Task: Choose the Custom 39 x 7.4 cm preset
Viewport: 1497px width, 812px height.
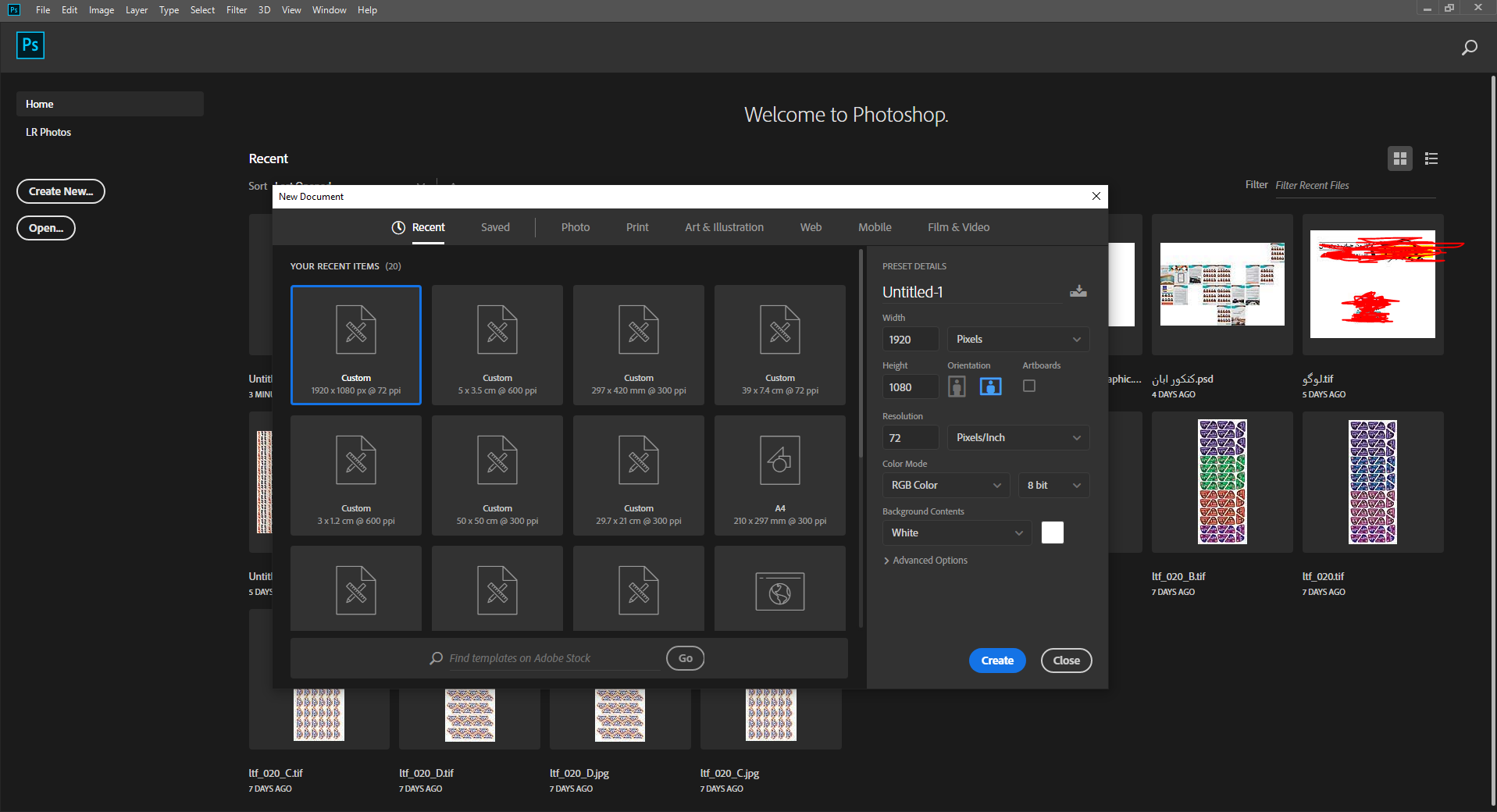Action: coord(780,344)
